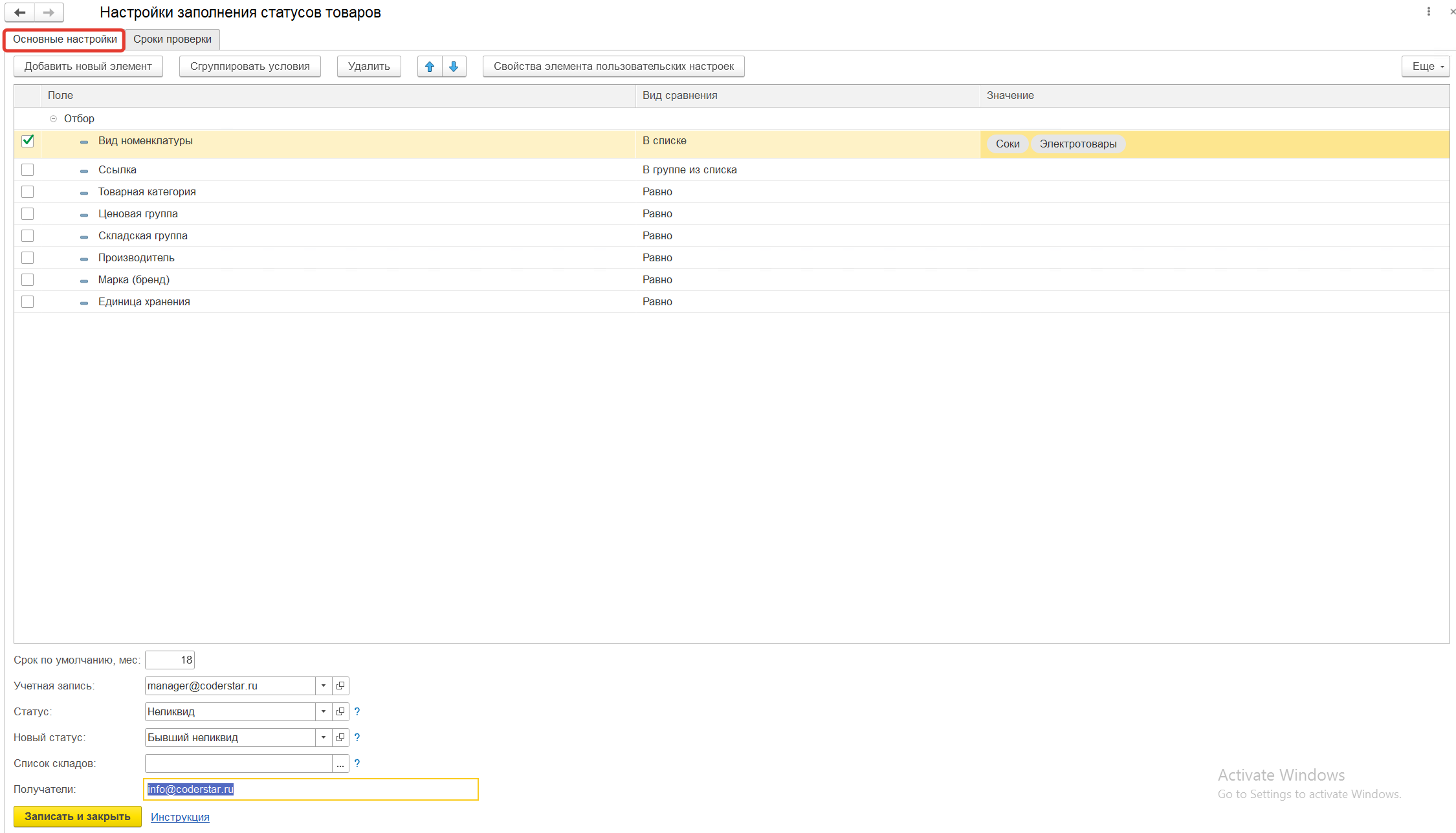Enable Марка (бренд) filter checkbox

(28, 279)
